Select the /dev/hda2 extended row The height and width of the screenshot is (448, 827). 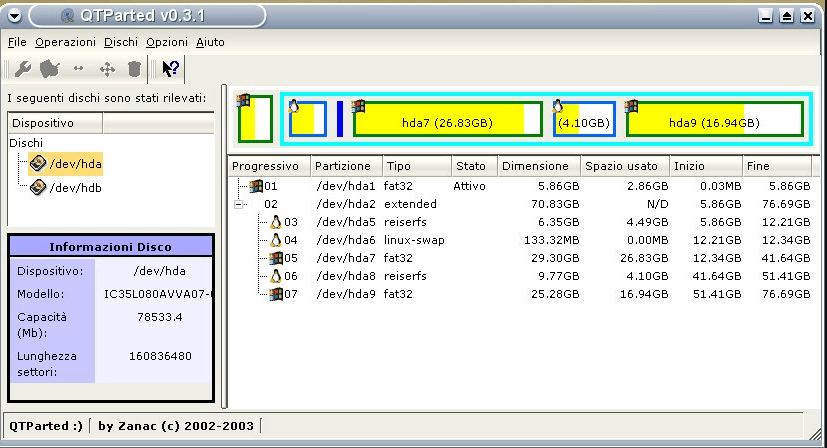(x=521, y=204)
